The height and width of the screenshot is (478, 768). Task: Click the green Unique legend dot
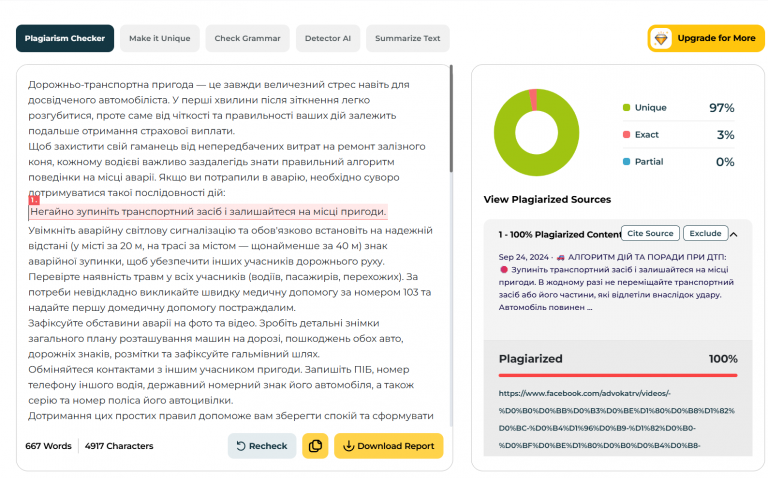[626, 107]
